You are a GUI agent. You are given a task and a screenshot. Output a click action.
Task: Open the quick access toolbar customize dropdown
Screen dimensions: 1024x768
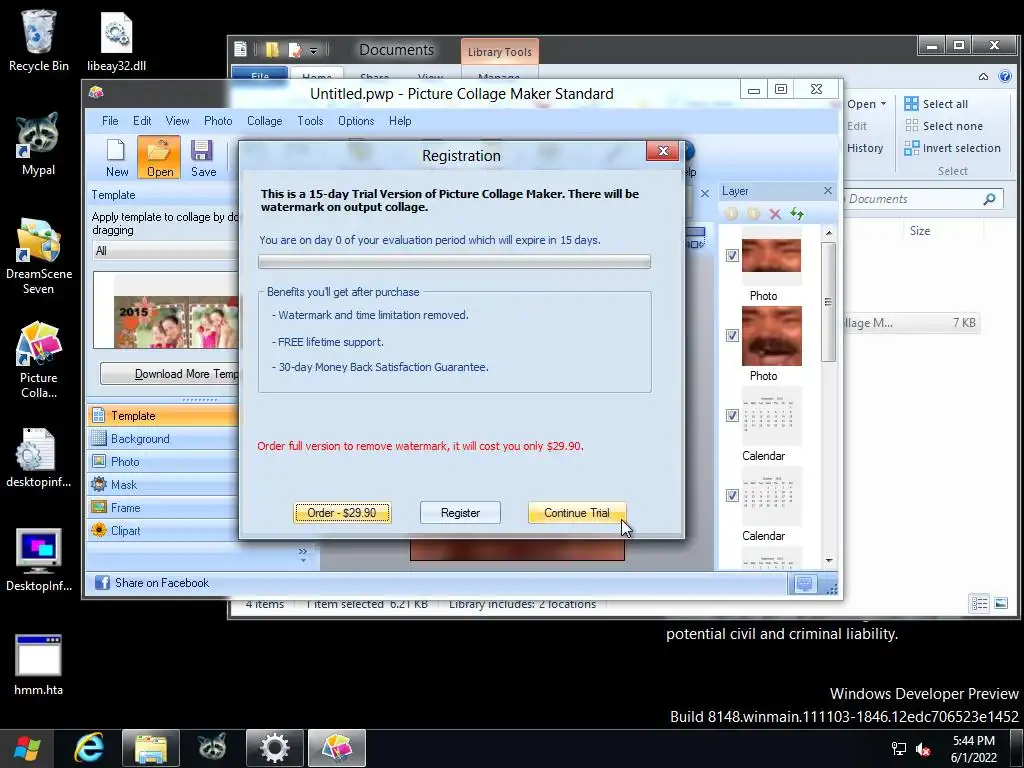[313, 50]
